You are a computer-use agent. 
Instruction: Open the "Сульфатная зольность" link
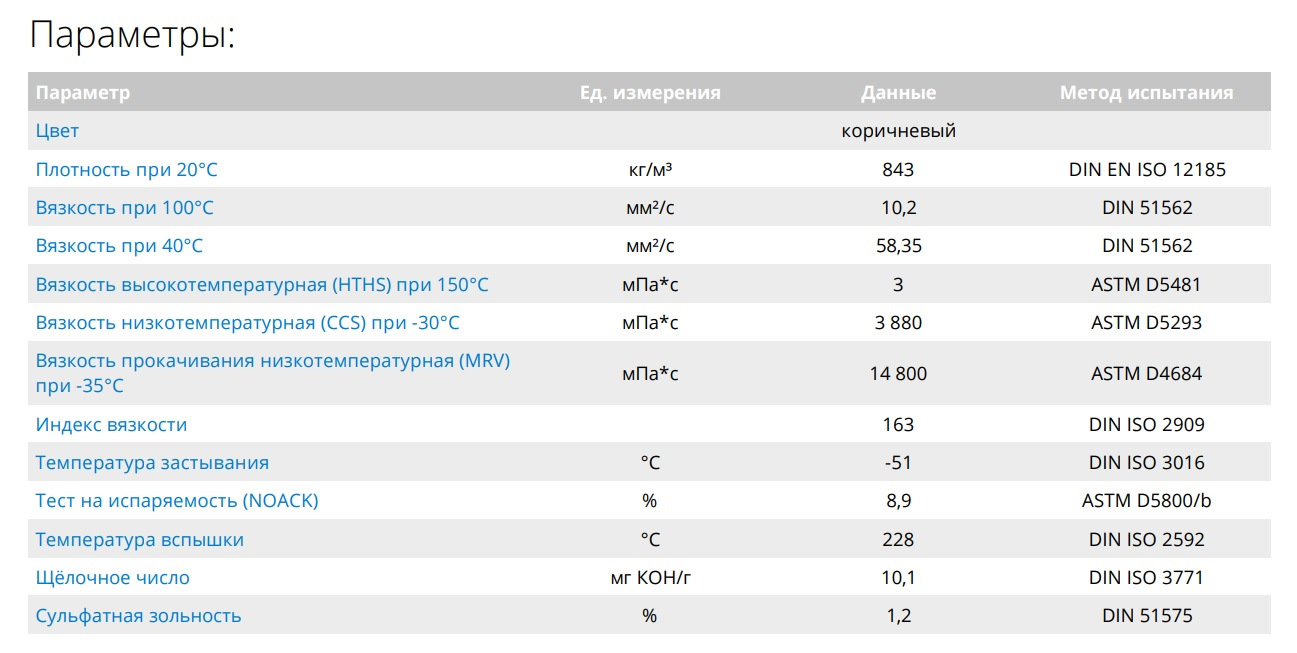138,616
